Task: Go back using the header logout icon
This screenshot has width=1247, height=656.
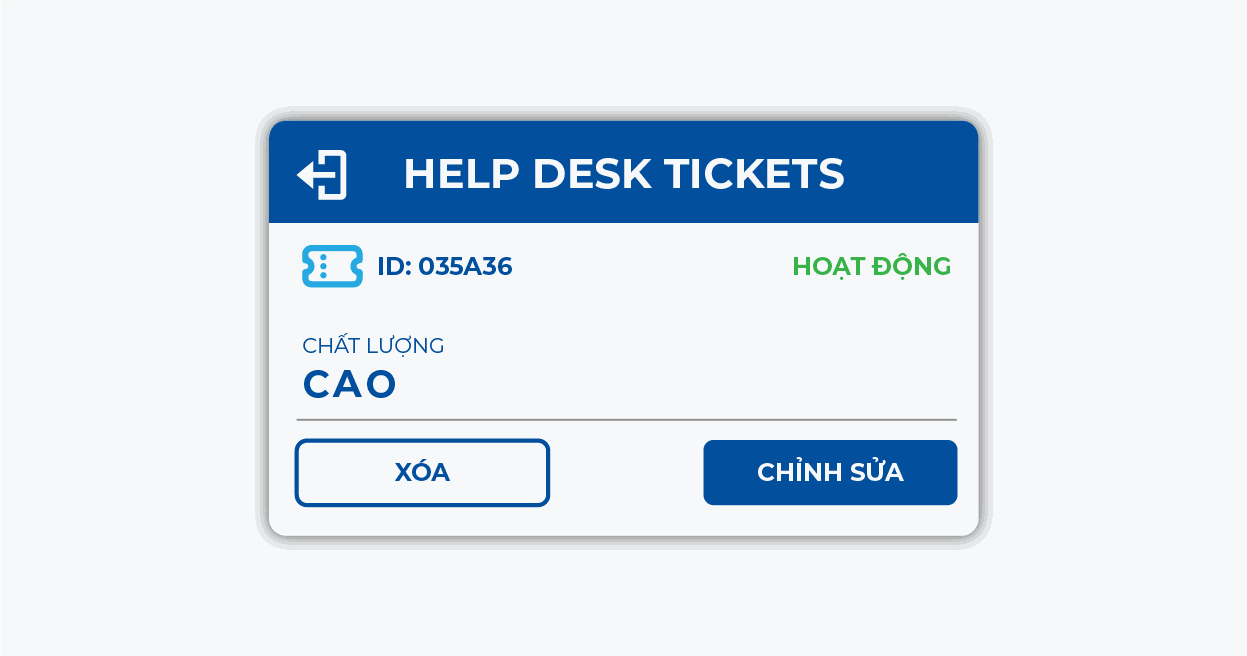Action: click(x=322, y=175)
